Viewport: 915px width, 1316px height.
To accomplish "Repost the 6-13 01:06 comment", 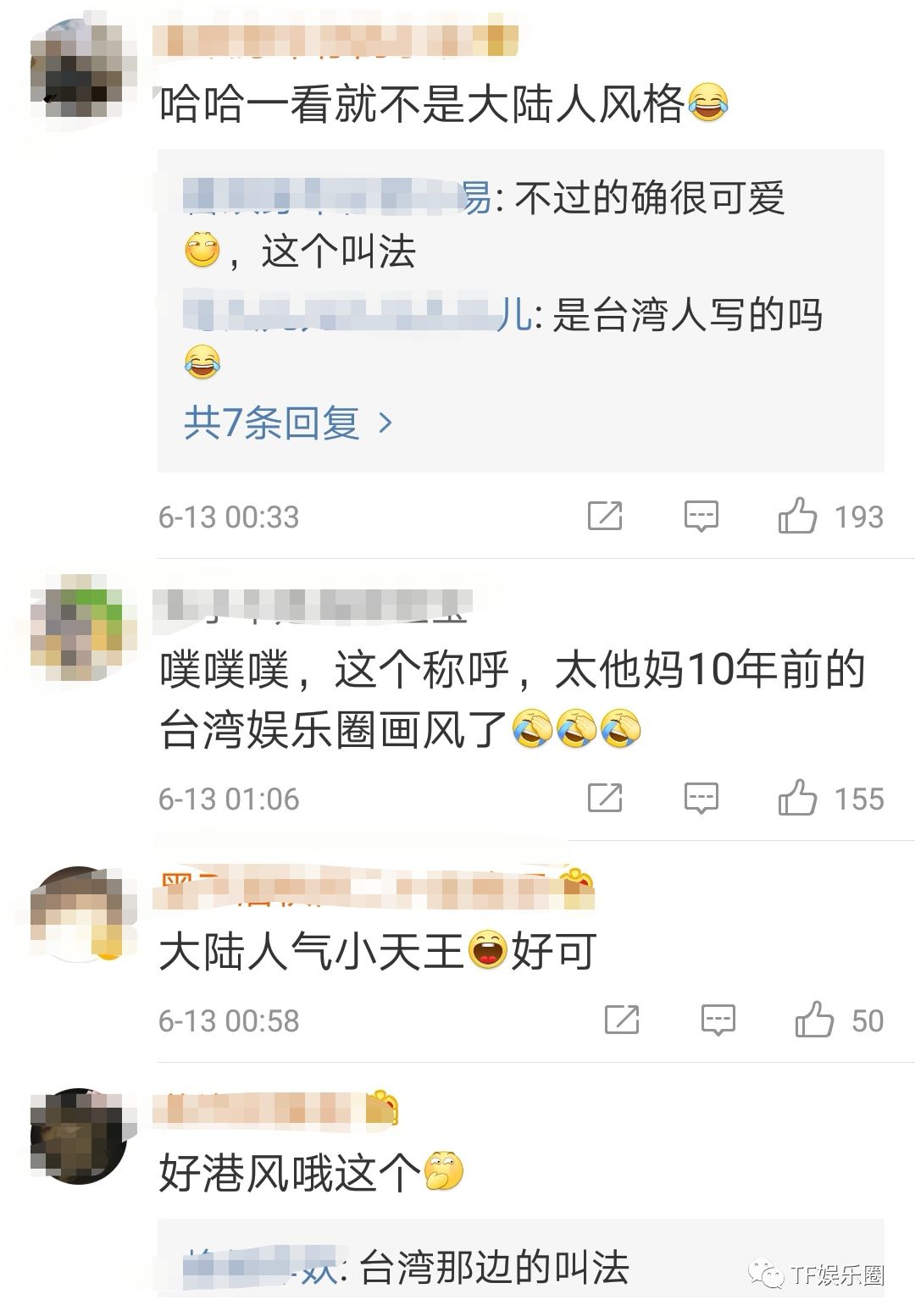I will [x=605, y=798].
